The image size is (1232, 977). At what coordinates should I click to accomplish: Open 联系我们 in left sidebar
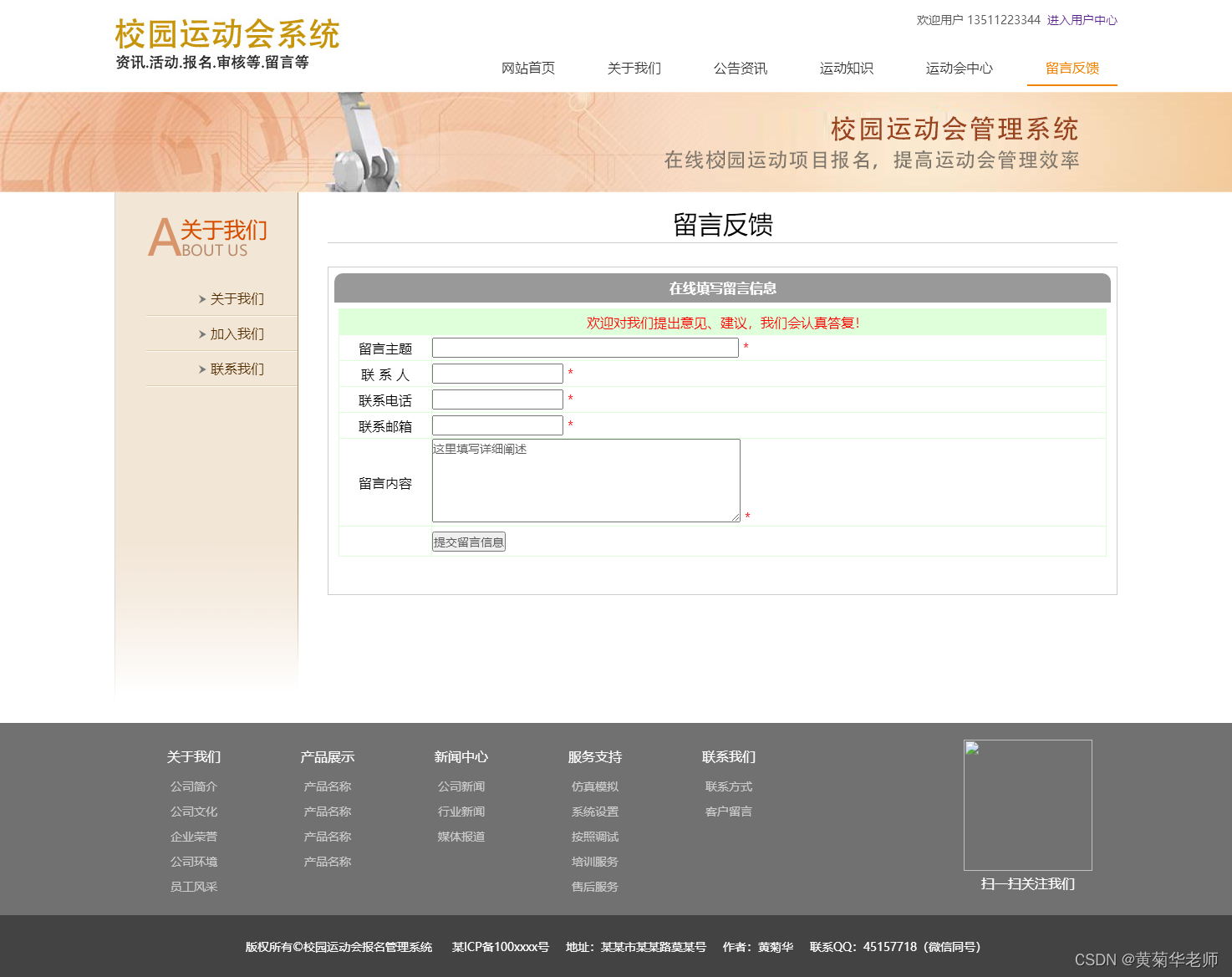(237, 369)
